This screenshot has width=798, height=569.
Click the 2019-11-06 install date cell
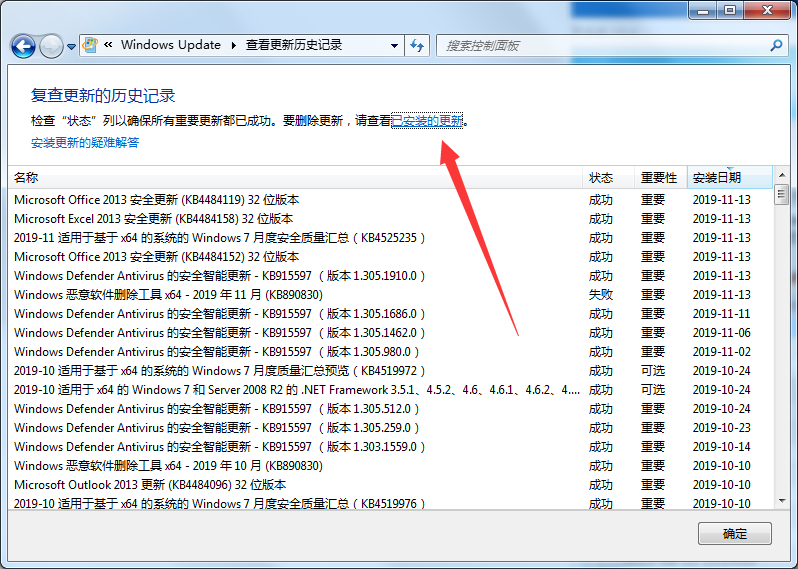(x=721, y=333)
